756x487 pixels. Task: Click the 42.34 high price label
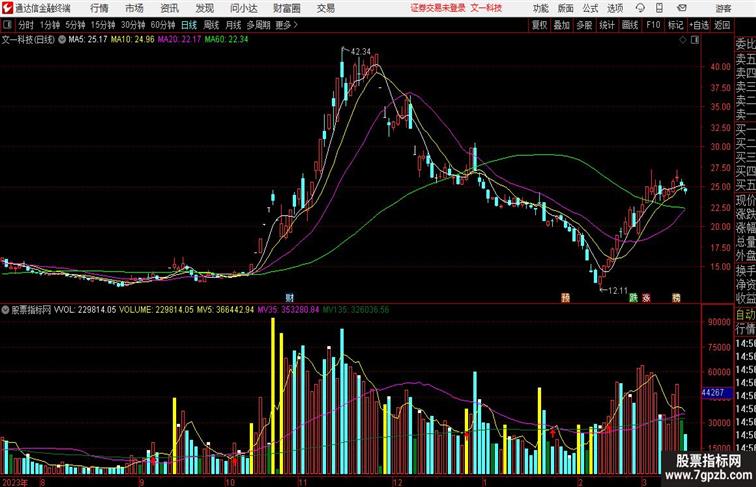361,52
